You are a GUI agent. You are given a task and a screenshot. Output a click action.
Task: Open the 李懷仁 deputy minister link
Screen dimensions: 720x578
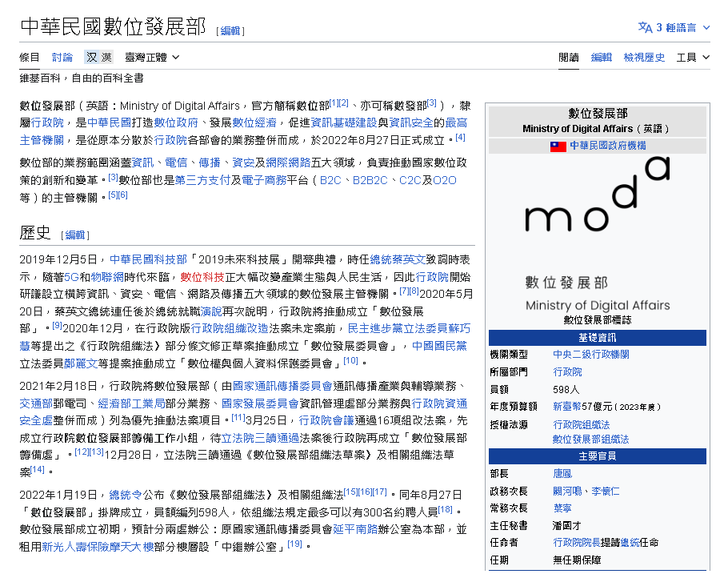pyautogui.click(x=605, y=491)
